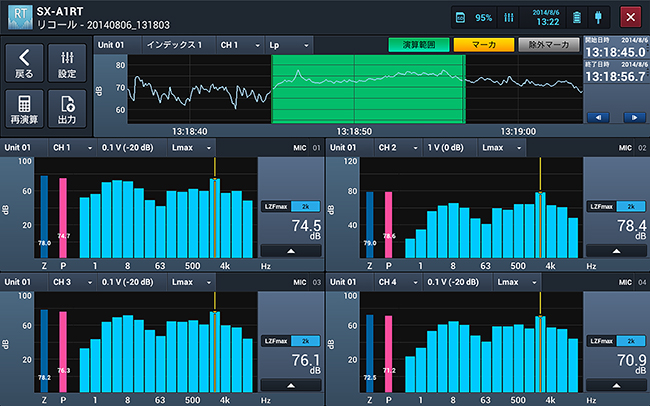Tap the start time 13:18:45.0 field

[616, 48]
